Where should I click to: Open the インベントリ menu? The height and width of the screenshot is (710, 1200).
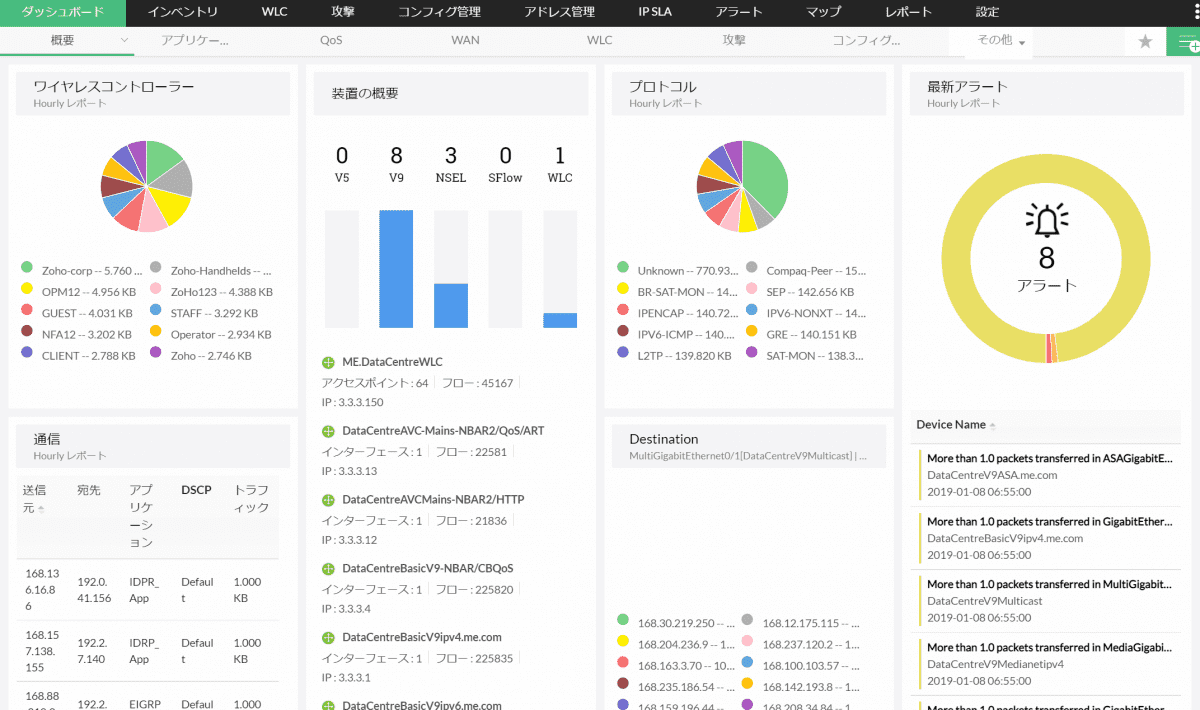coord(183,12)
